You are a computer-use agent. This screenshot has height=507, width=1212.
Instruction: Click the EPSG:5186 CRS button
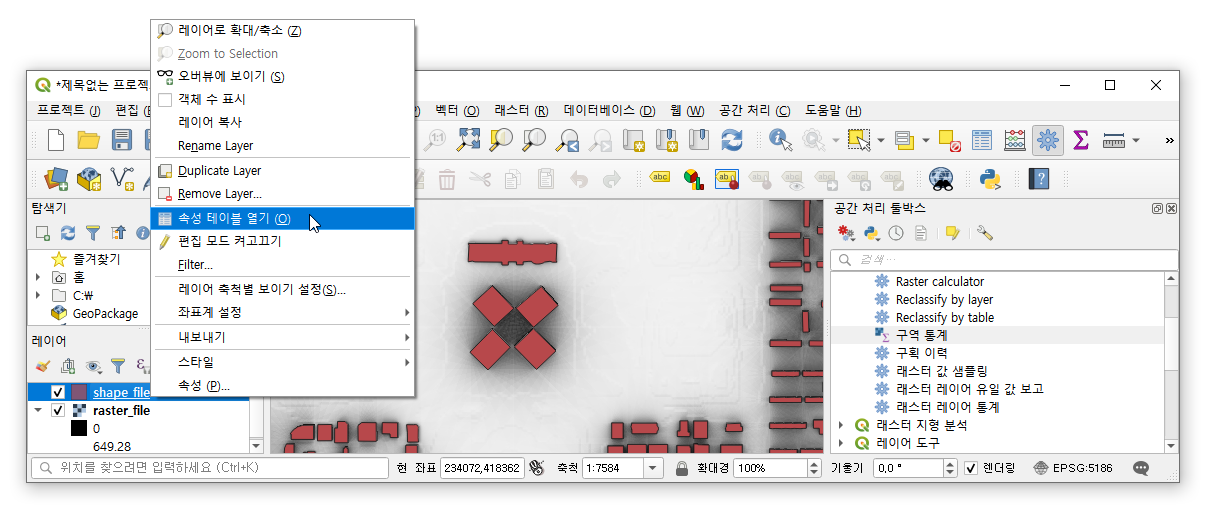click(1072, 468)
